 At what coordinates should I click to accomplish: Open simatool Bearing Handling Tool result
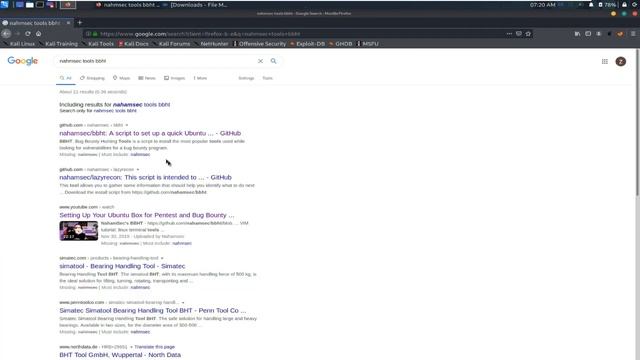[x=122, y=266]
